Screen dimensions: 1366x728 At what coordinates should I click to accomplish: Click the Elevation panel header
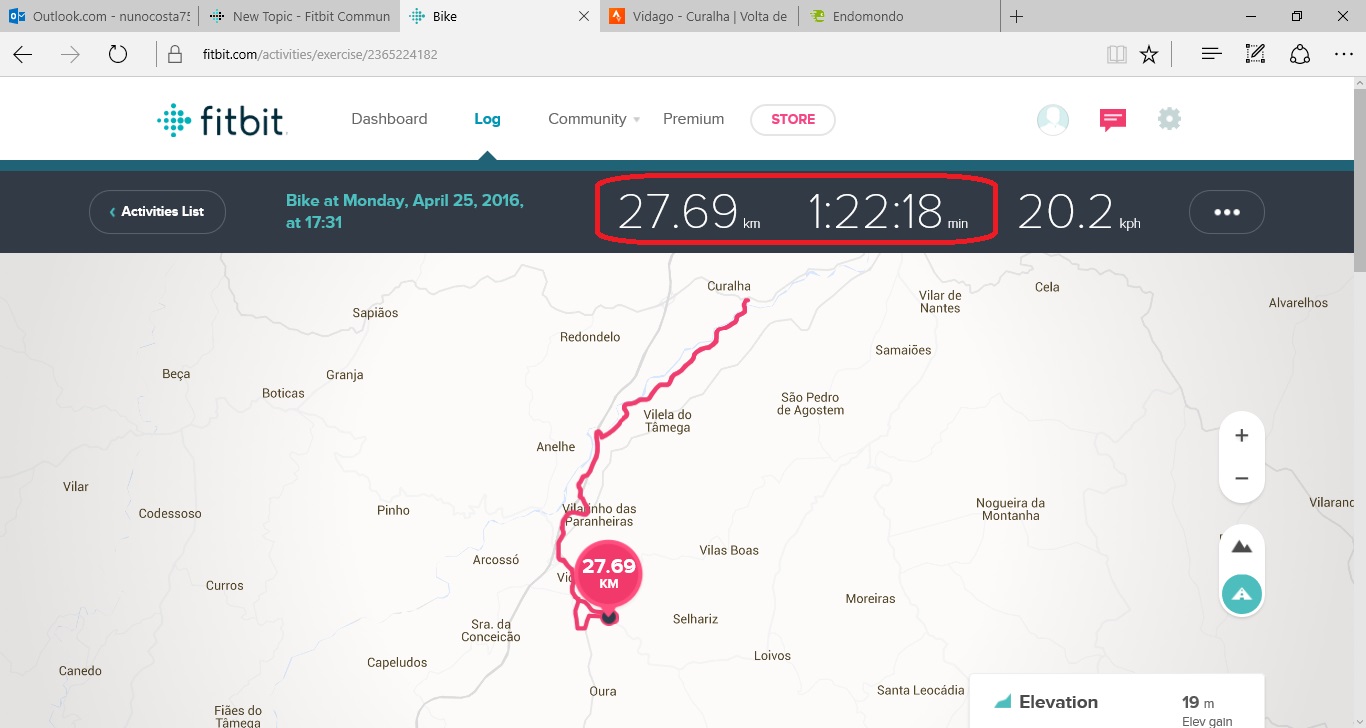point(1058,702)
